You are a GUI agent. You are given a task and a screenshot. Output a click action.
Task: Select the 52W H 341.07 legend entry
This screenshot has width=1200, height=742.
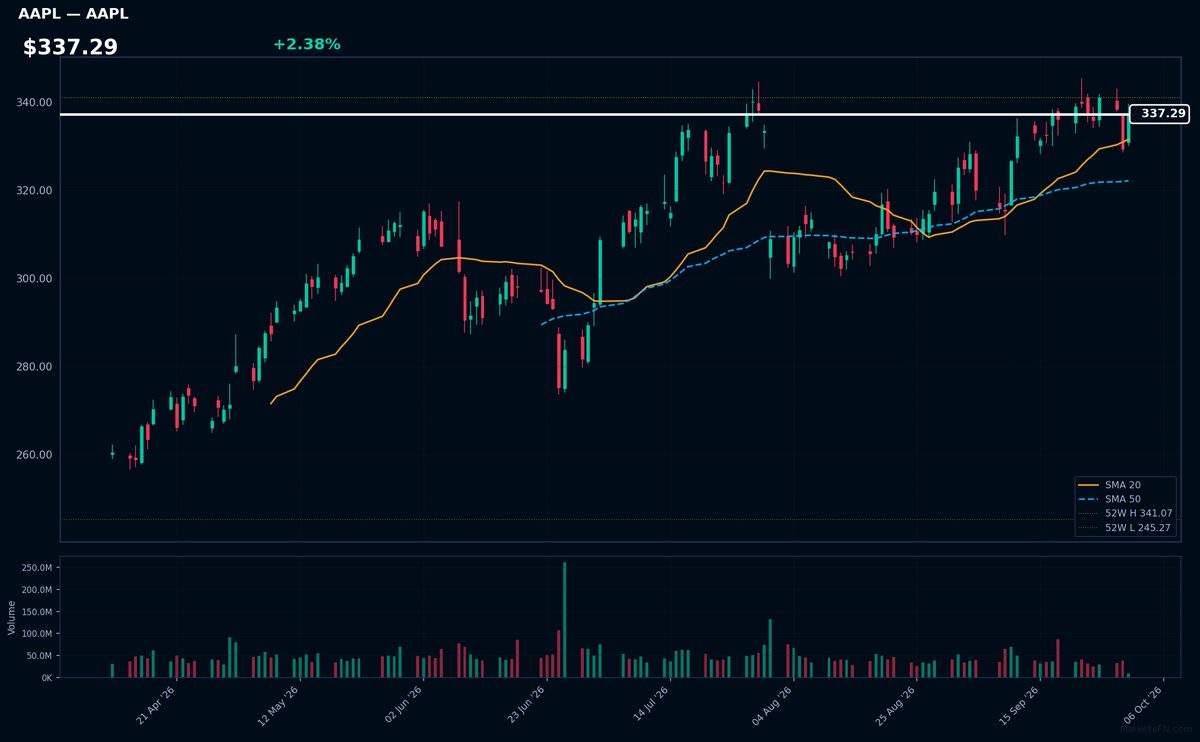click(1124, 513)
